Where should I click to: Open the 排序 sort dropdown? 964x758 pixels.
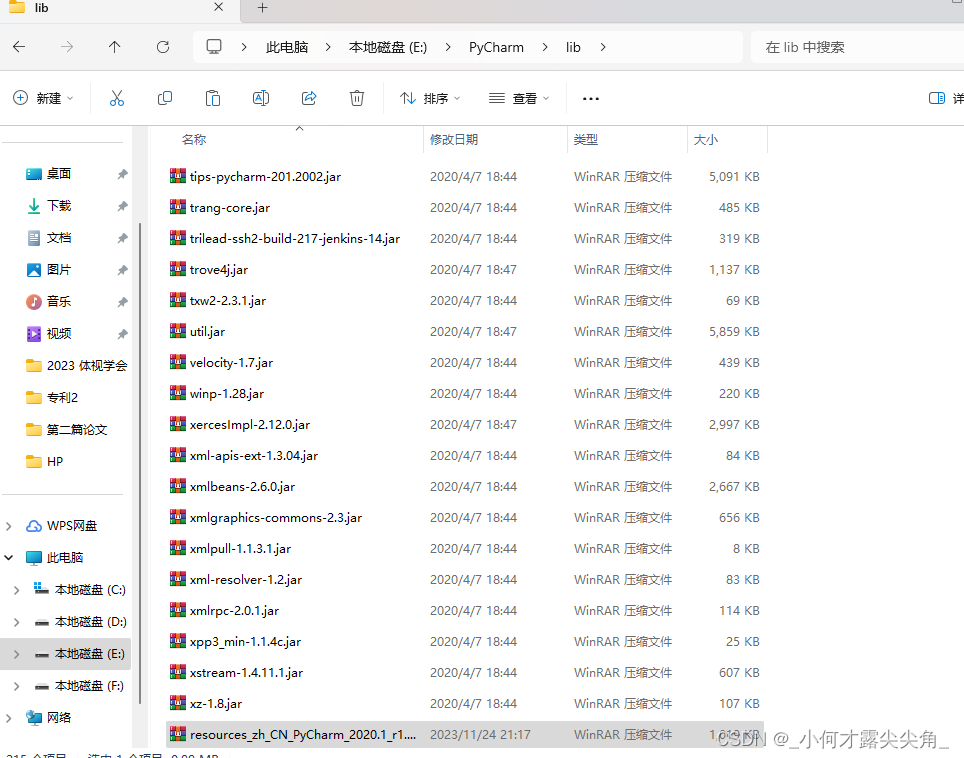tap(430, 98)
